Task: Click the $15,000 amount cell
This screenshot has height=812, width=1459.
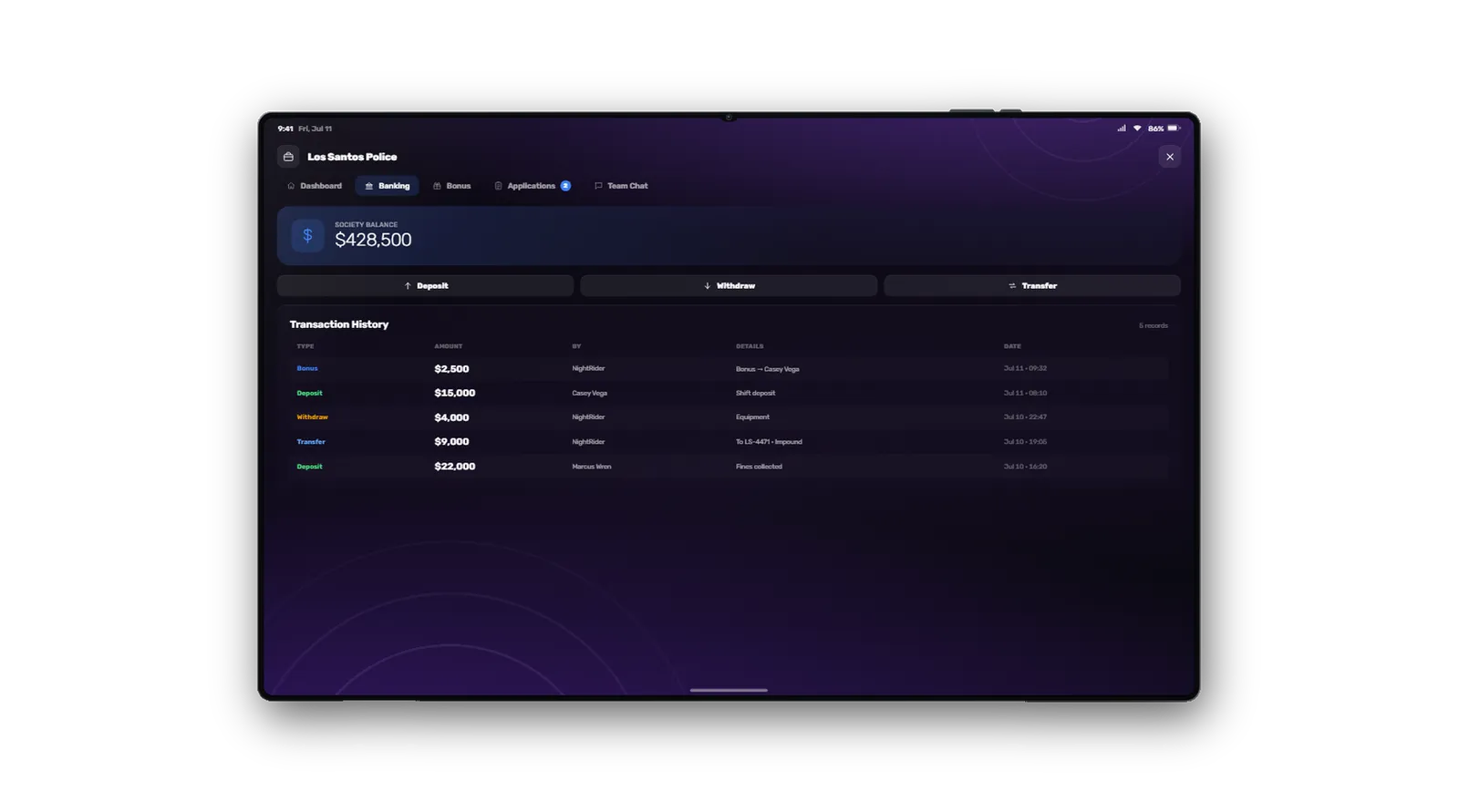Action: pos(455,393)
